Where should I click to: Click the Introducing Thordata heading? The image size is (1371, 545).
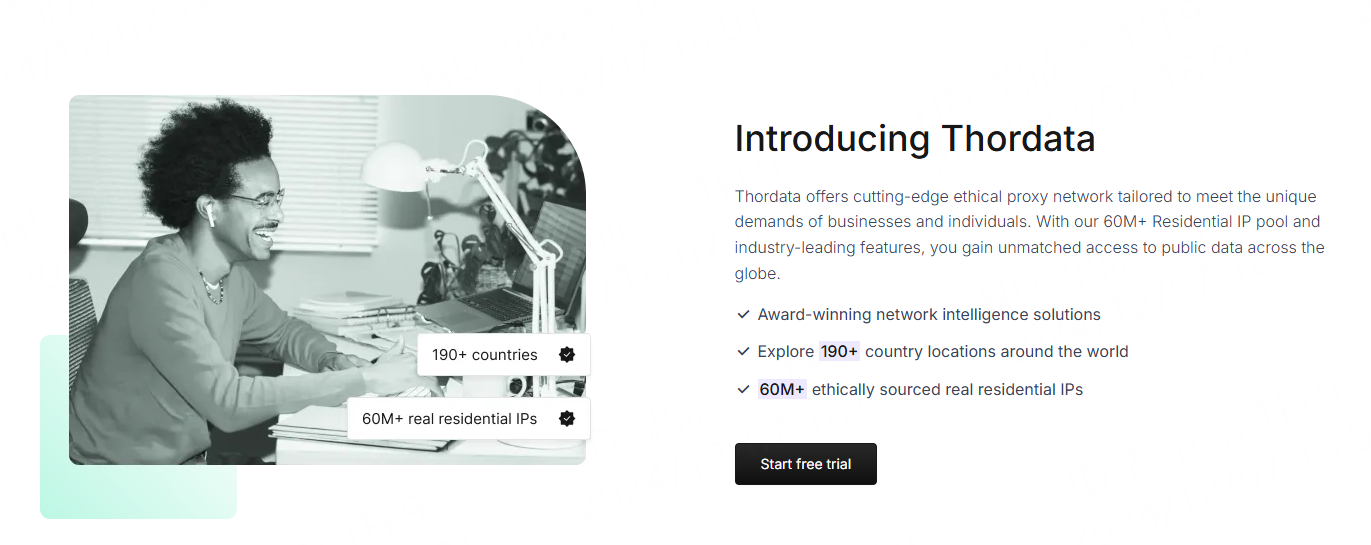[914, 139]
